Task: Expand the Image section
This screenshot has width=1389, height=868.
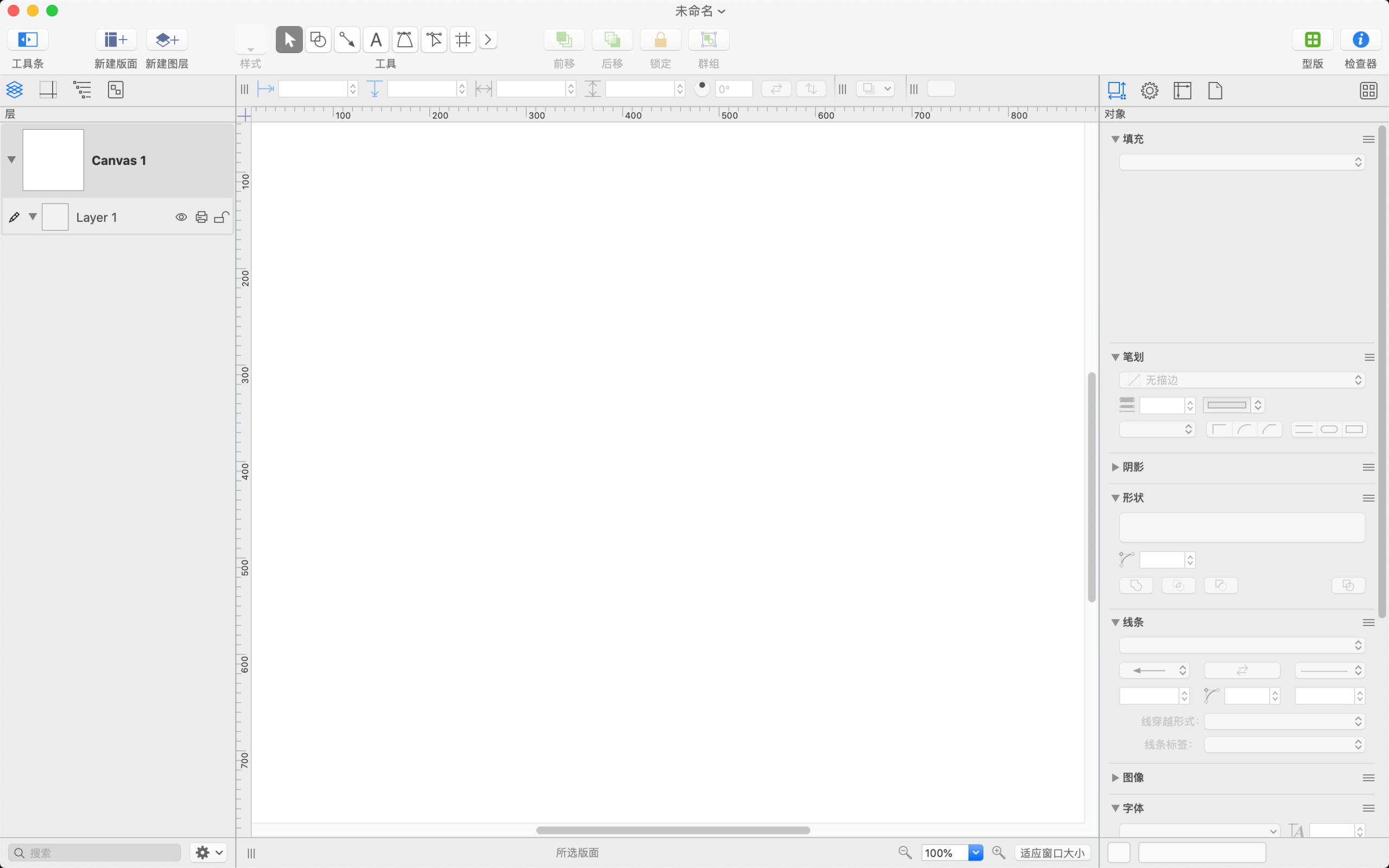Action: click(1115, 777)
